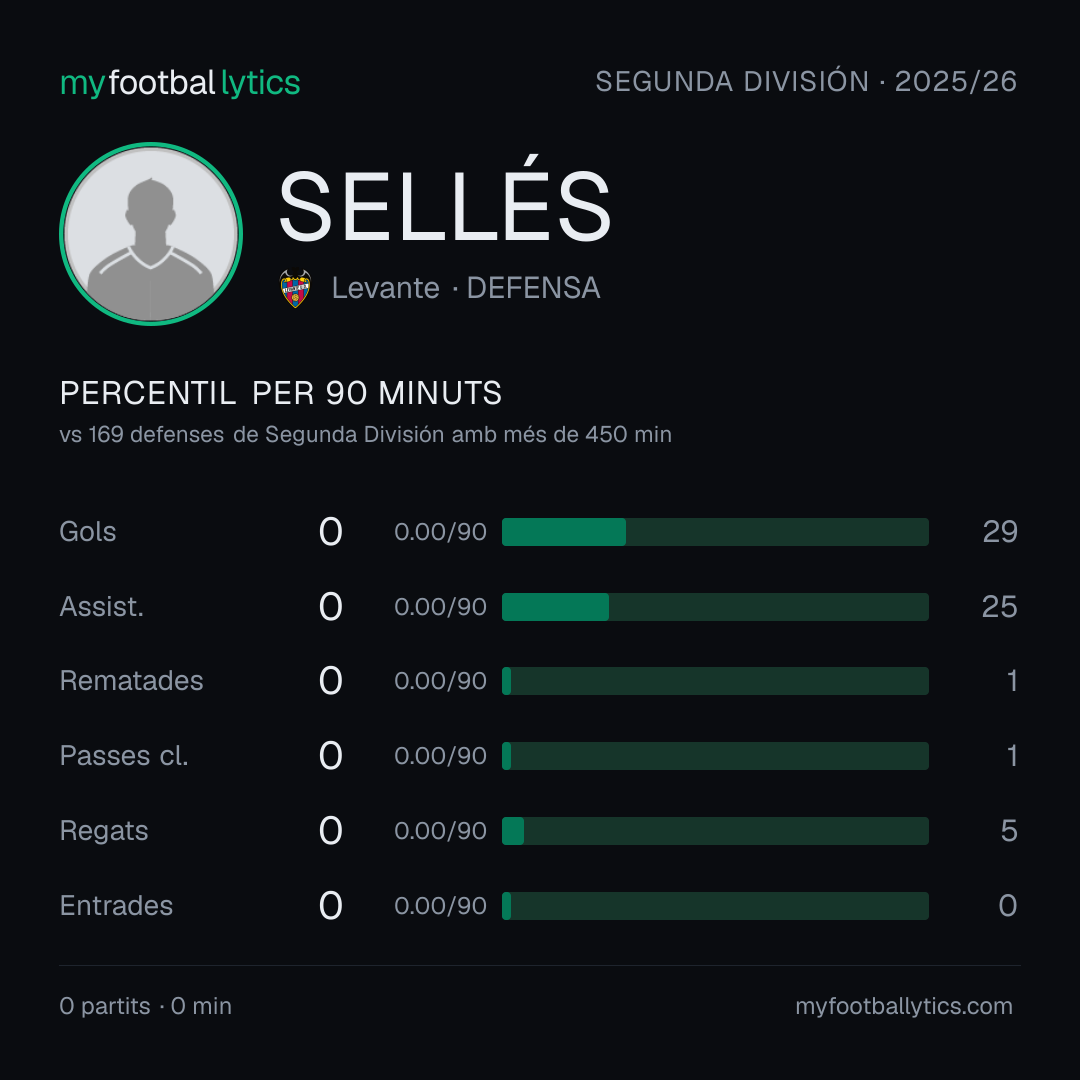Click the 0 partits · 0 min footer text
The height and width of the screenshot is (1080, 1080).
point(146,1006)
